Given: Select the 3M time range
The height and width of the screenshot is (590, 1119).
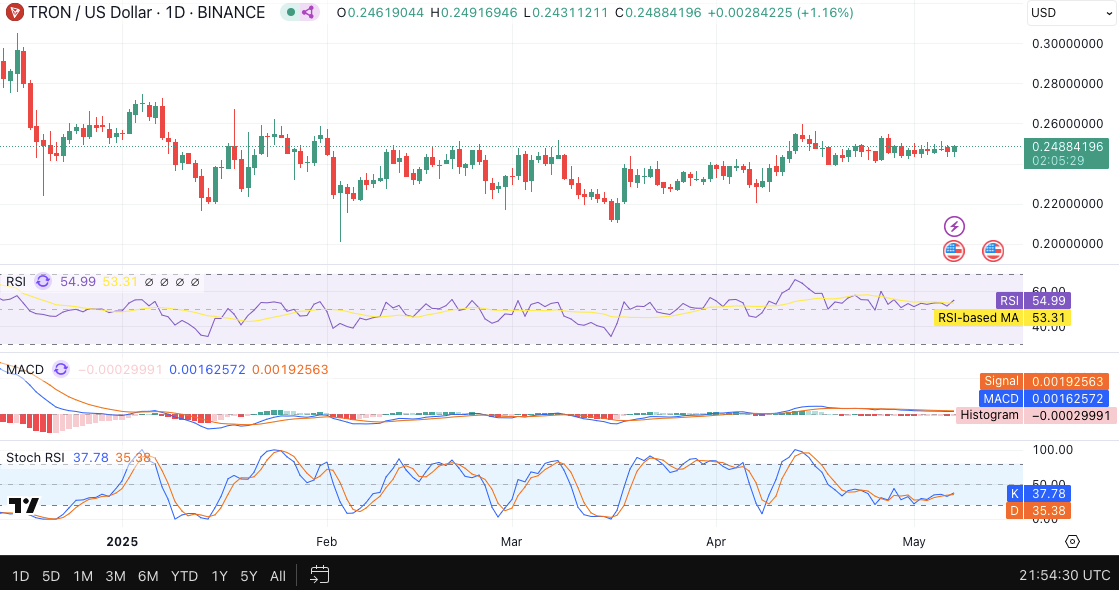Looking at the screenshot, I should (116, 576).
